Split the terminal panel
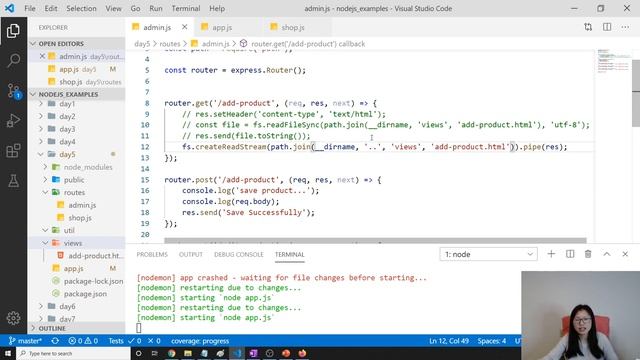640x360 pixels. click(x=570, y=254)
